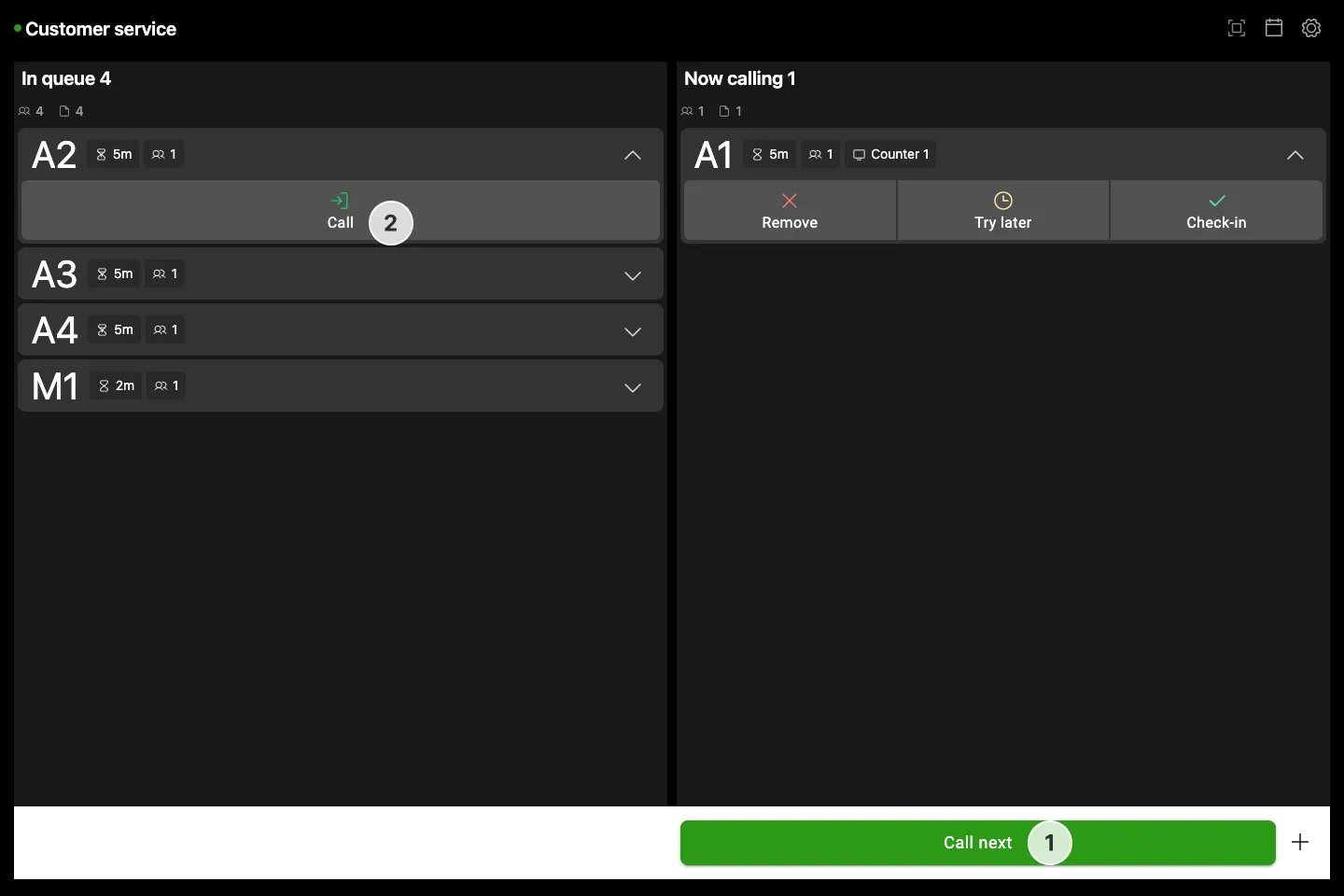
Task: Collapse the A1 ticket card
Action: (1295, 155)
